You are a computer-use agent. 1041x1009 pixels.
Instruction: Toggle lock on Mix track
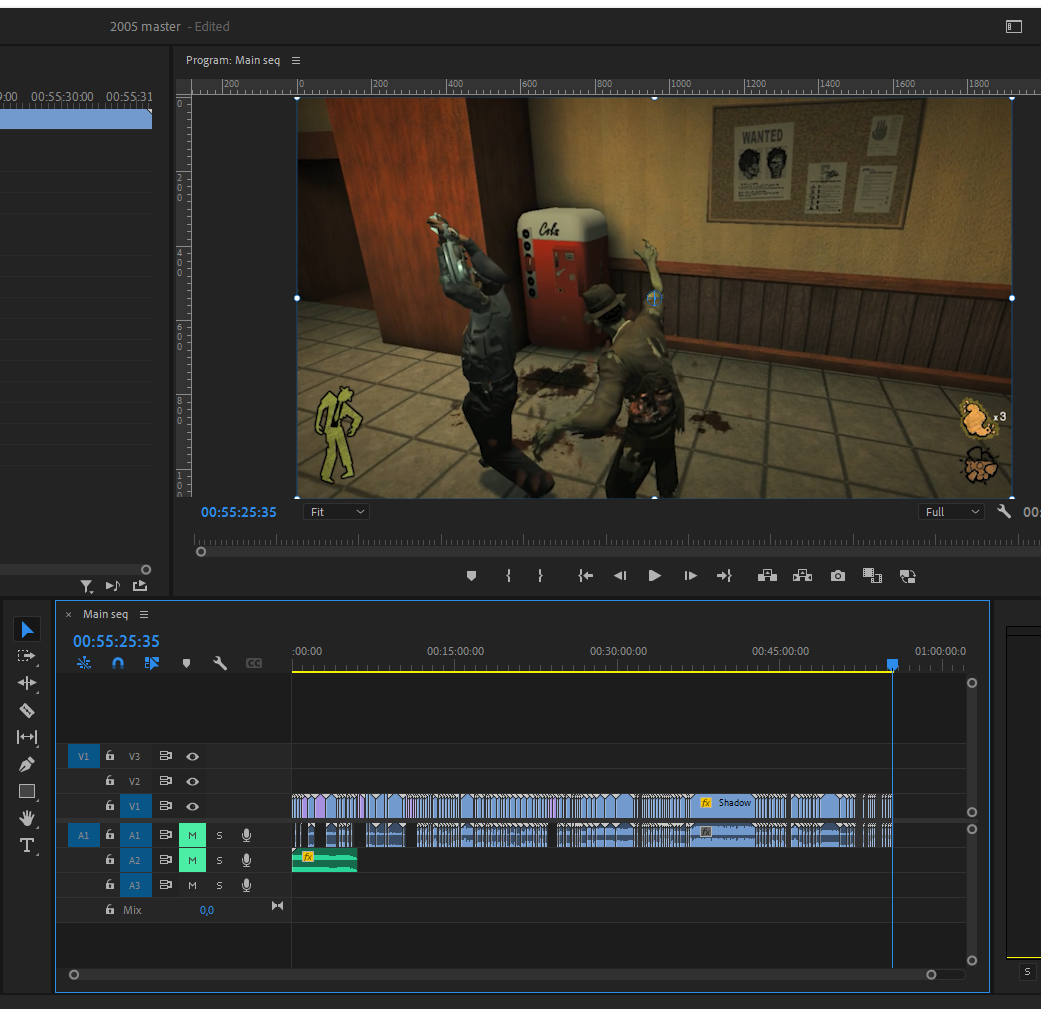pos(110,909)
